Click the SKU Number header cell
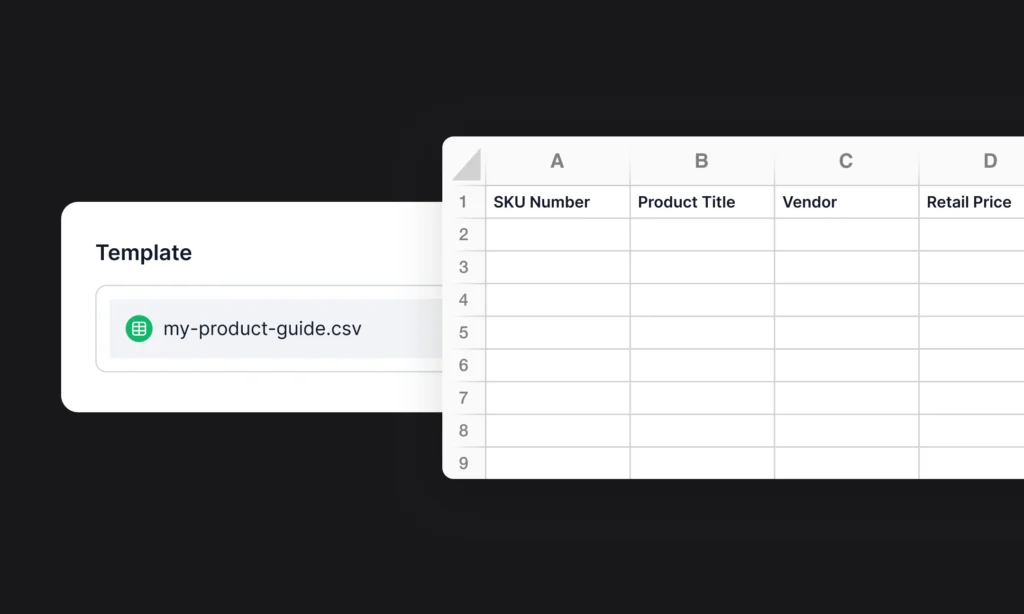This screenshot has height=614, width=1024. [x=557, y=202]
